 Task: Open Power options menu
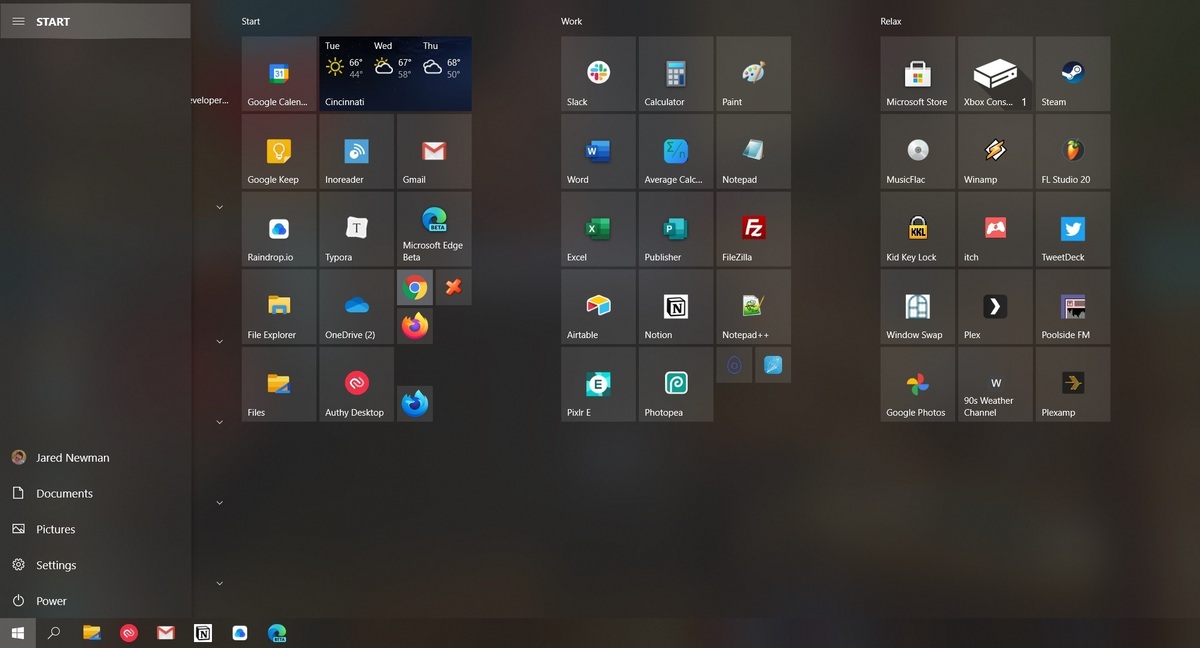pos(51,601)
